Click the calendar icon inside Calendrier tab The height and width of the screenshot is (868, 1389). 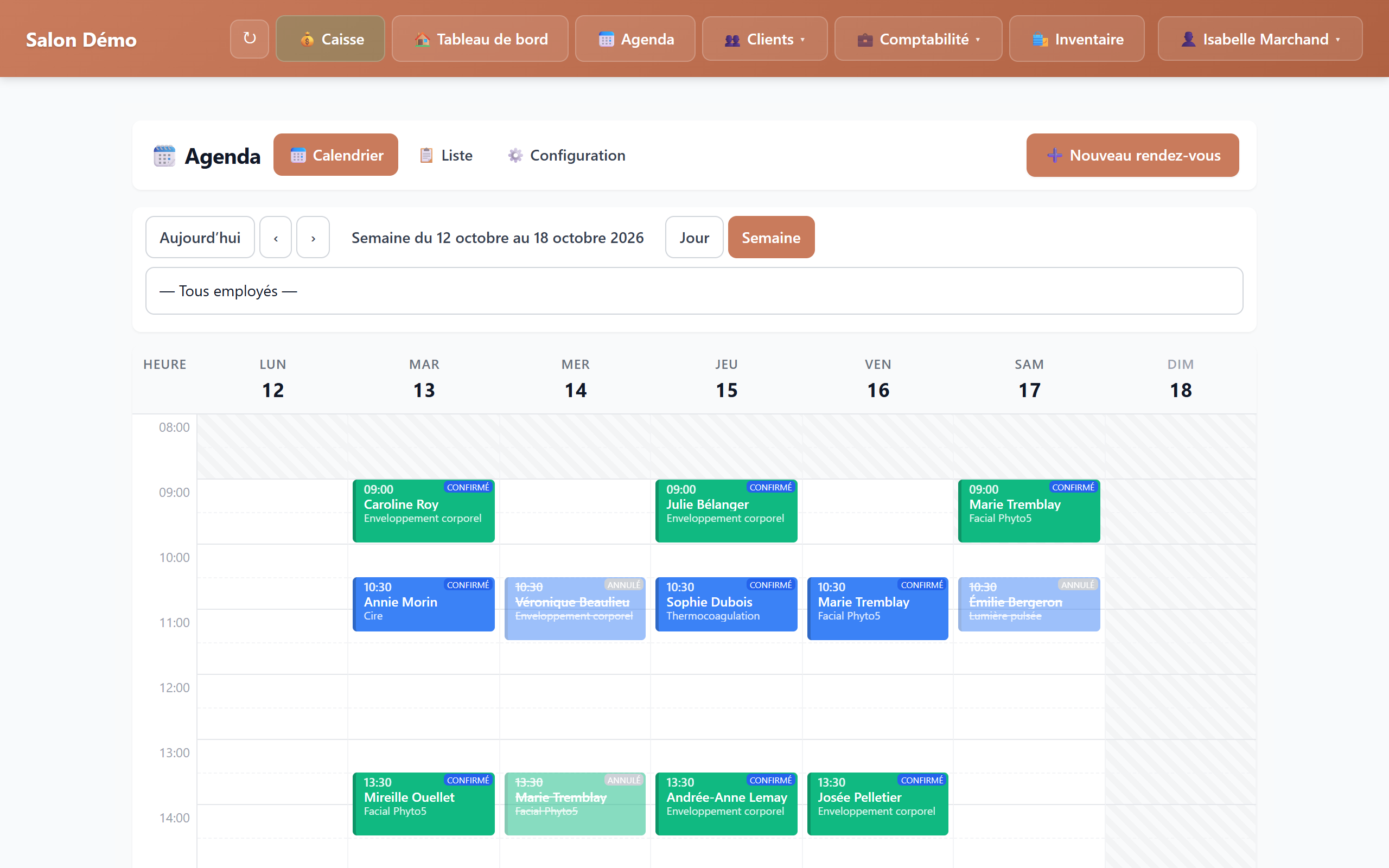(298, 155)
